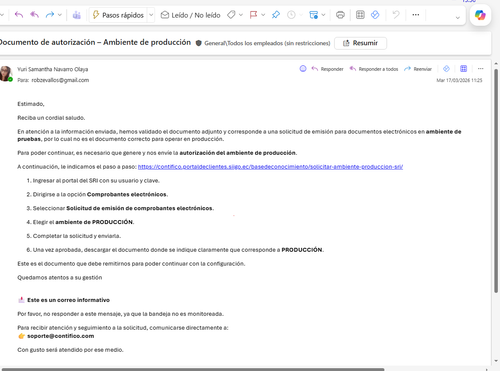
Task: Click the categorize tag icon
Action: (231, 15)
